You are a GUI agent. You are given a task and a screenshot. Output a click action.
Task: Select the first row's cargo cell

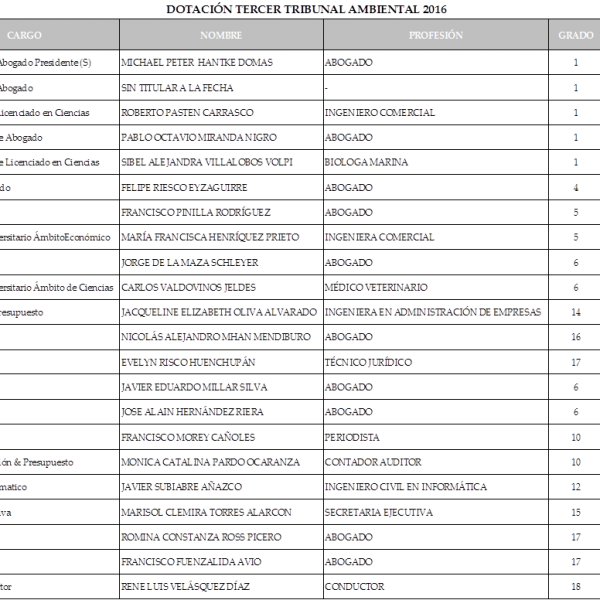pyautogui.click(x=47, y=62)
